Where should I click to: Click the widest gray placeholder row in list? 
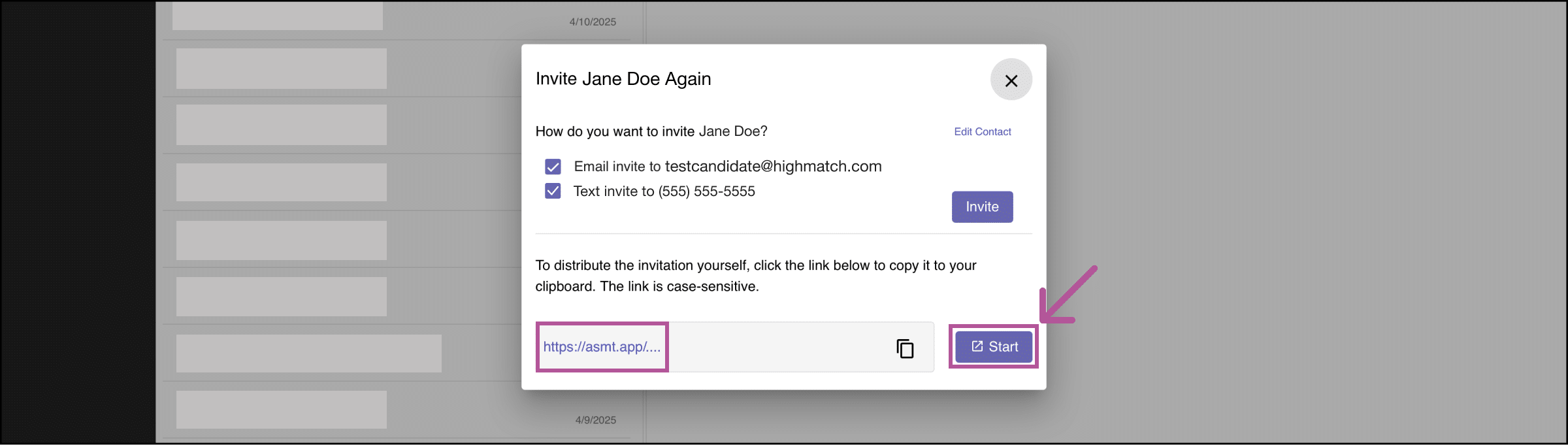coord(308,354)
